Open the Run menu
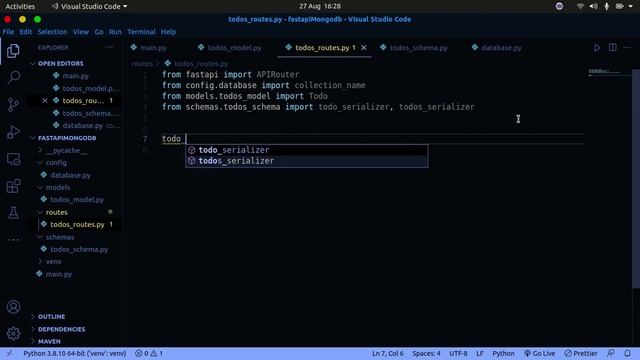This screenshot has height=360, width=640. pos(115,32)
